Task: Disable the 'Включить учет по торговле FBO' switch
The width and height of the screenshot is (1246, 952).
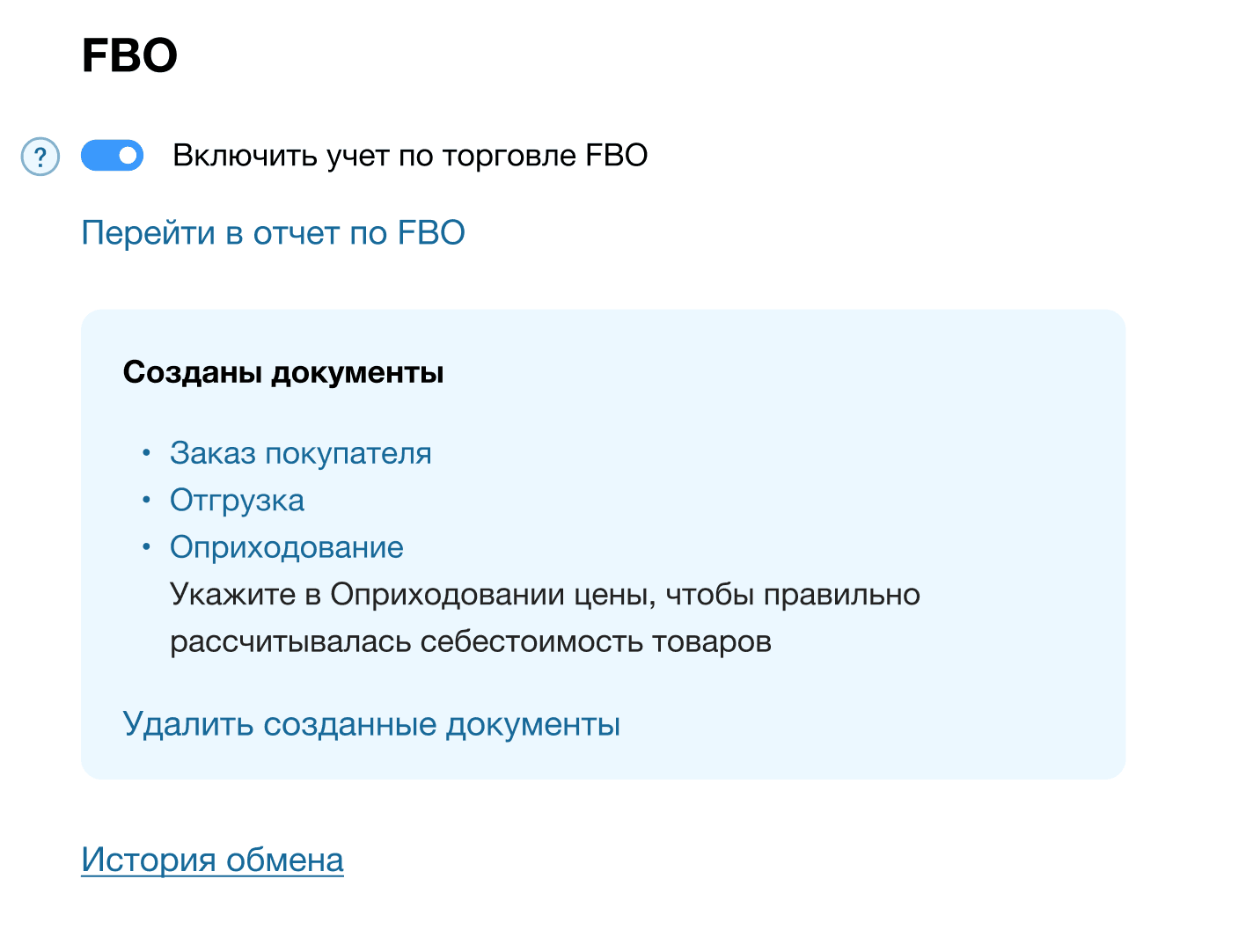Action: click(x=112, y=155)
